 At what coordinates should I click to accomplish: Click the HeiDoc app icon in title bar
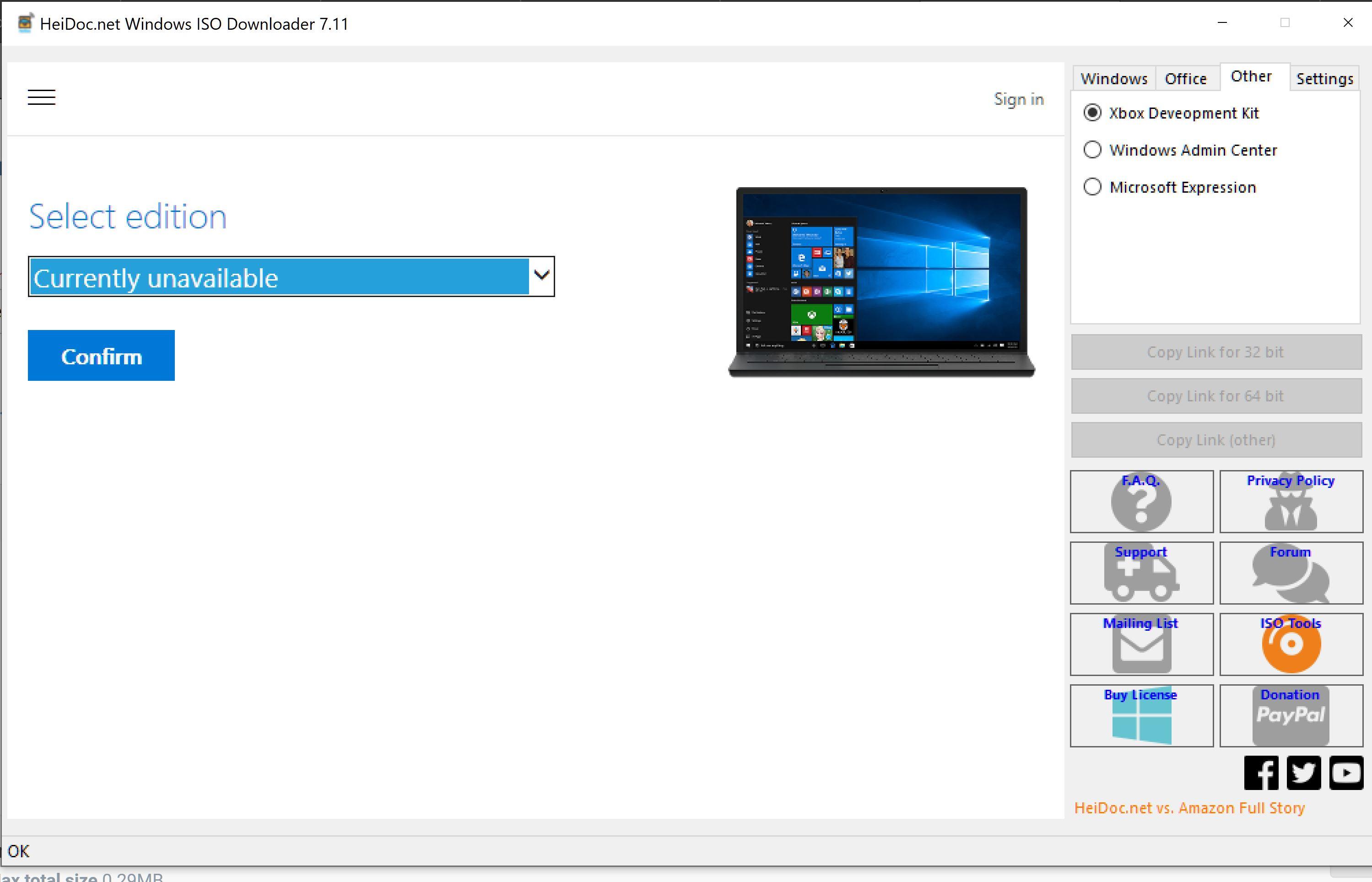click(x=25, y=23)
